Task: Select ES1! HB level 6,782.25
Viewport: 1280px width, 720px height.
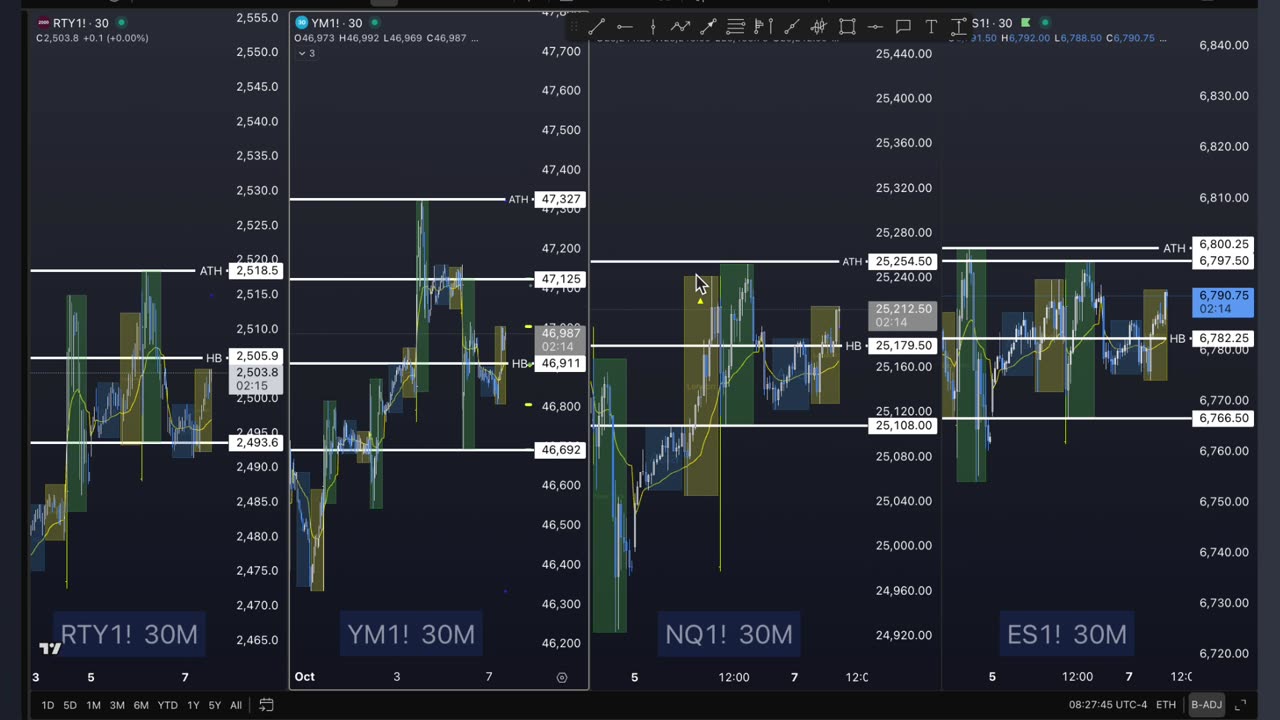Action: coord(1224,338)
